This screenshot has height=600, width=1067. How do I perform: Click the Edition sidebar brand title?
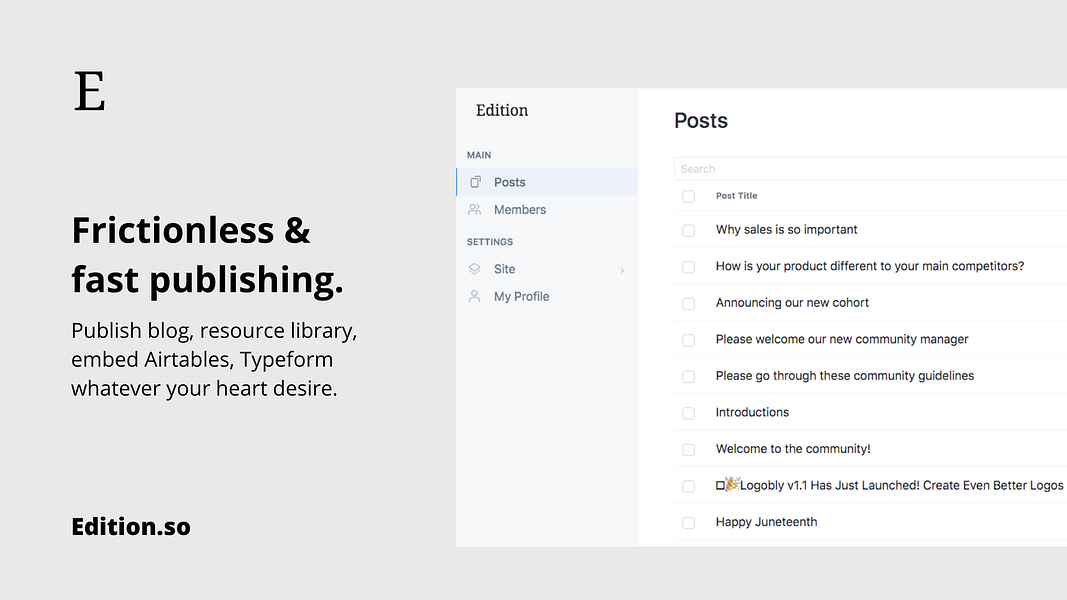pyautogui.click(x=502, y=111)
